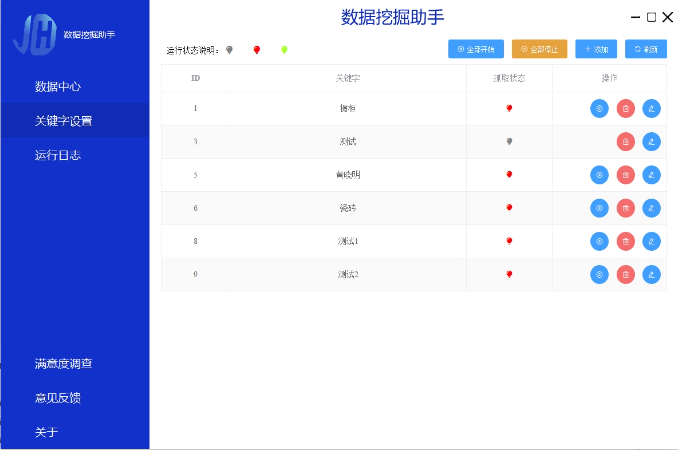Click the blue start icon in row ID 5
This screenshot has width=679, height=450.
599,175
